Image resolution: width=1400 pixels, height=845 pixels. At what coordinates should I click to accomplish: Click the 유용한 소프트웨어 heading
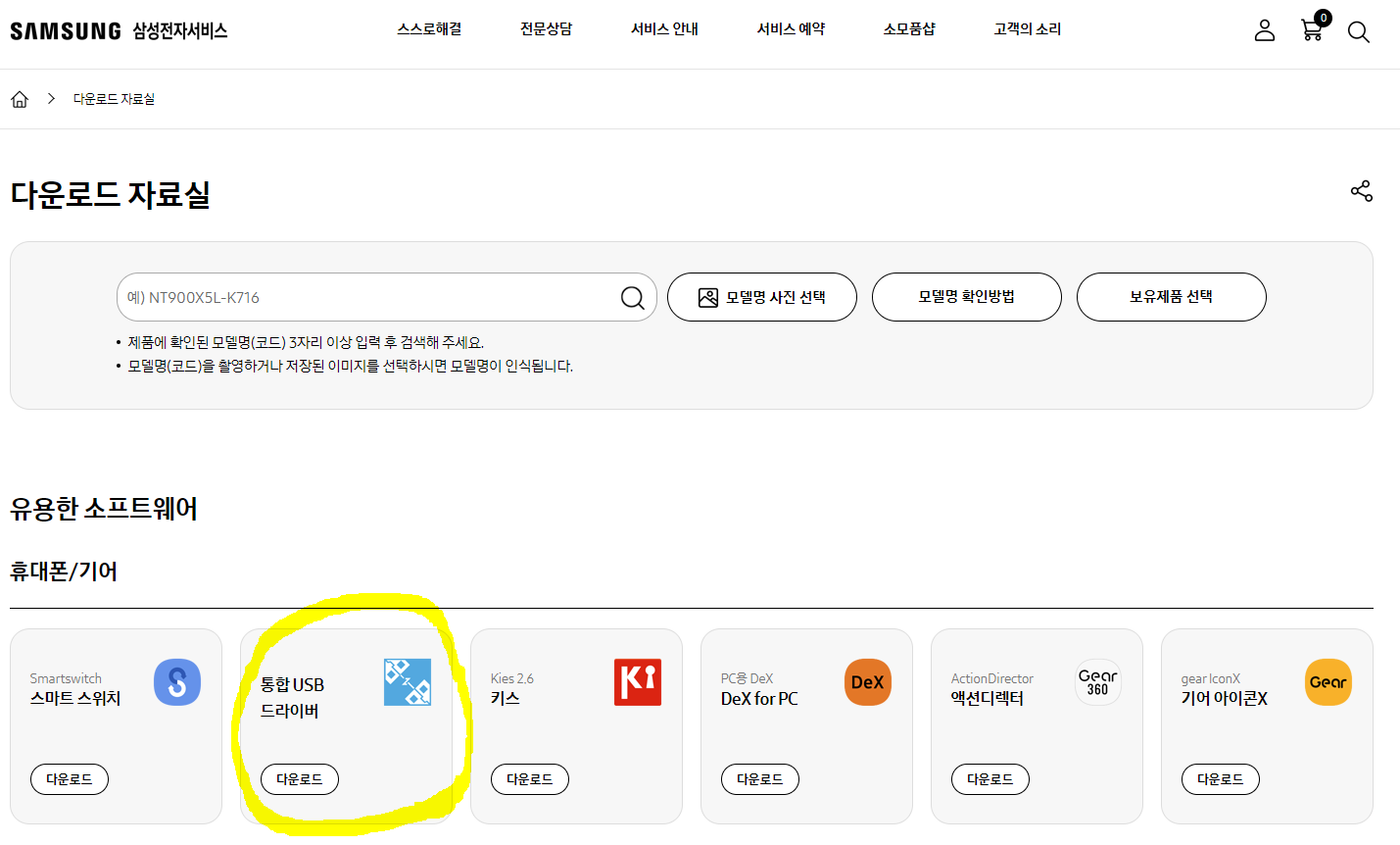(104, 509)
